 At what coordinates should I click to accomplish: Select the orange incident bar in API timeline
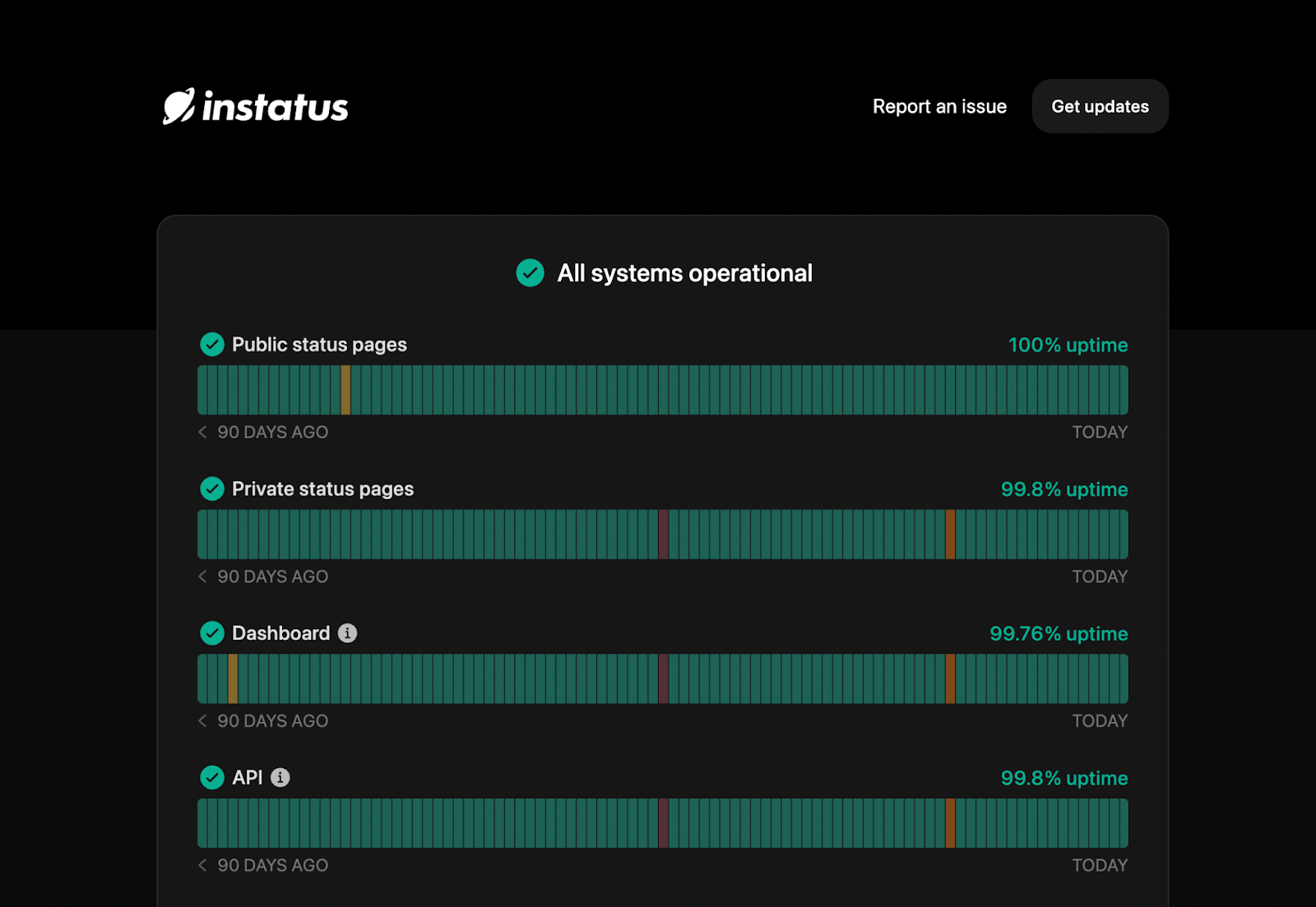tap(951, 823)
